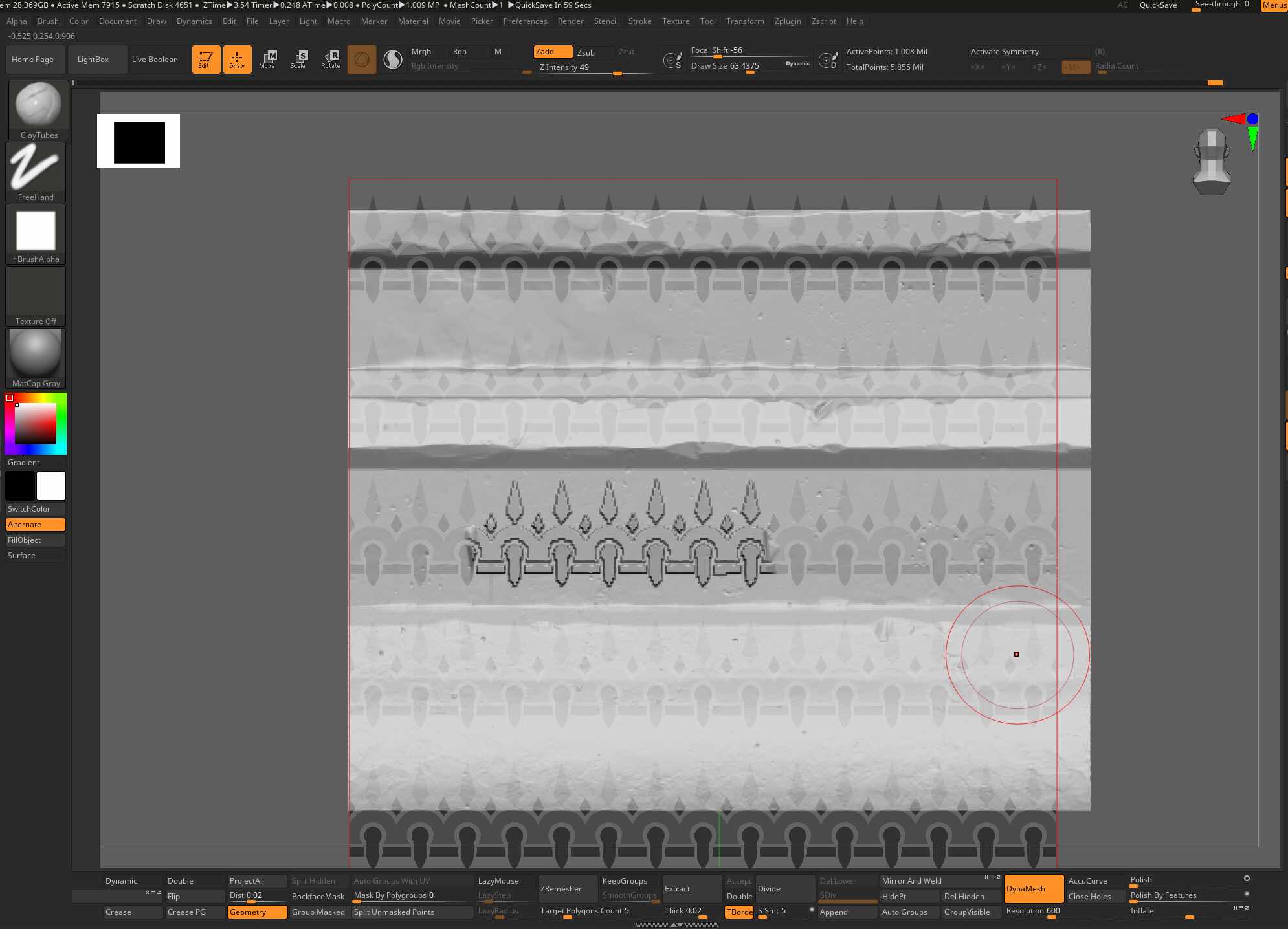The width and height of the screenshot is (1288, 929).
Task: Enable Zsub mode
Action: [x=586, y=52]
